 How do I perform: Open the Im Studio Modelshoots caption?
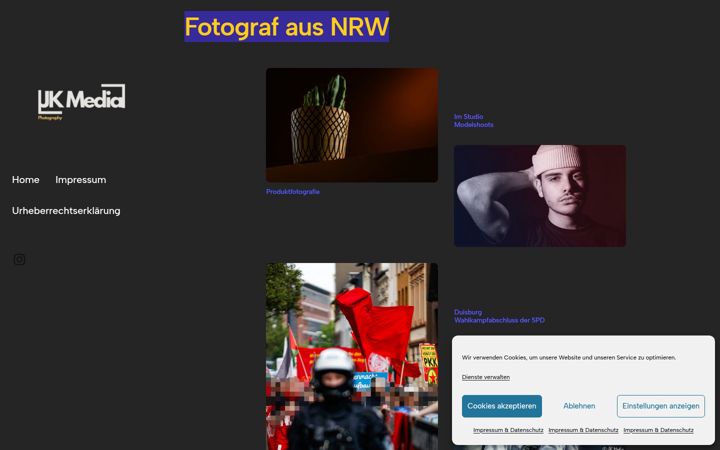tap(473, 120)
